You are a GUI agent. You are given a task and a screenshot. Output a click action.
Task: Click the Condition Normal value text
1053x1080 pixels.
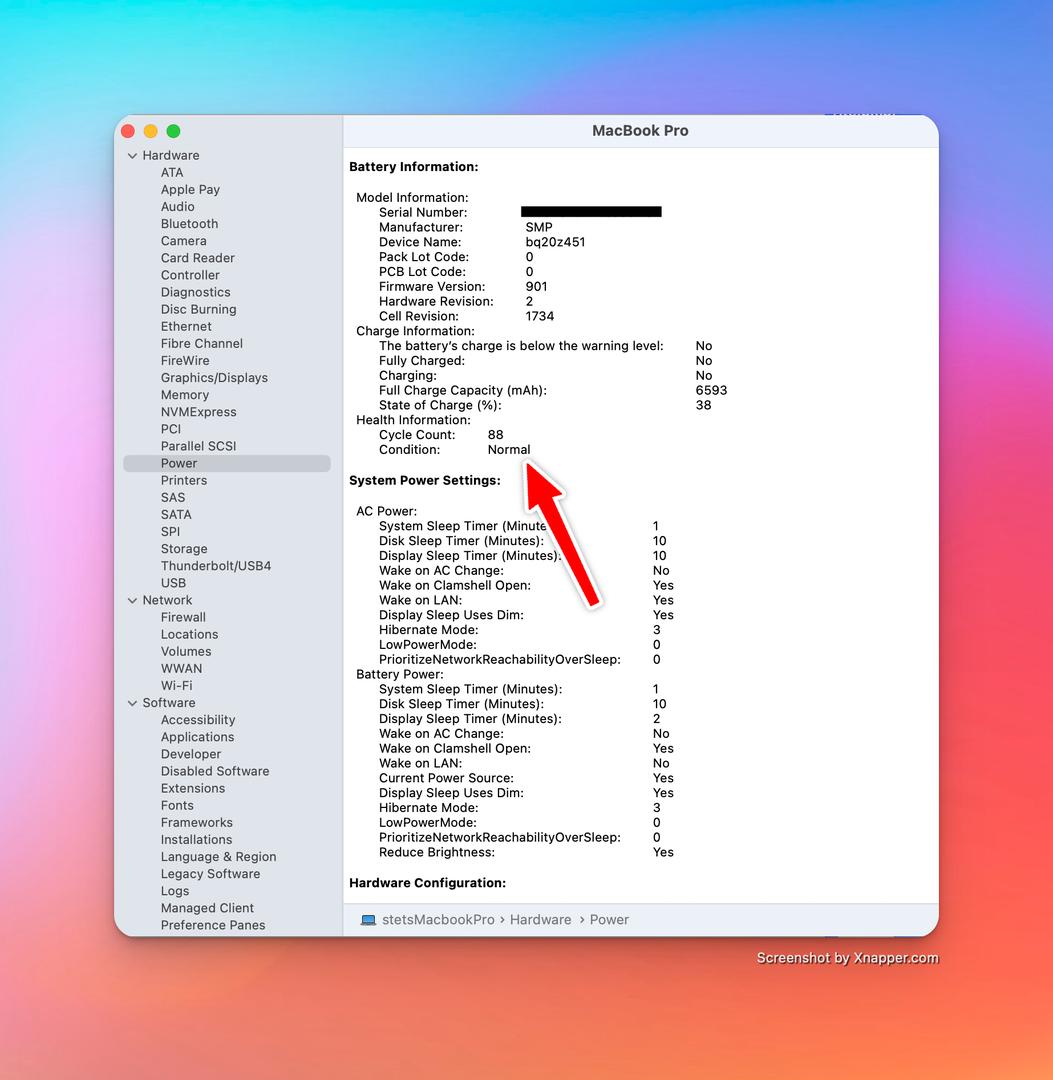pos(509,450)
